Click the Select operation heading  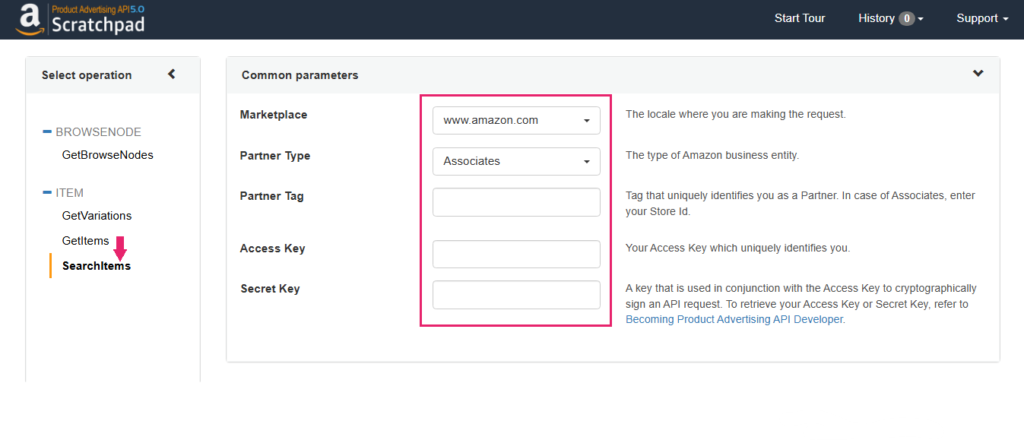click(x=87, y=75)
